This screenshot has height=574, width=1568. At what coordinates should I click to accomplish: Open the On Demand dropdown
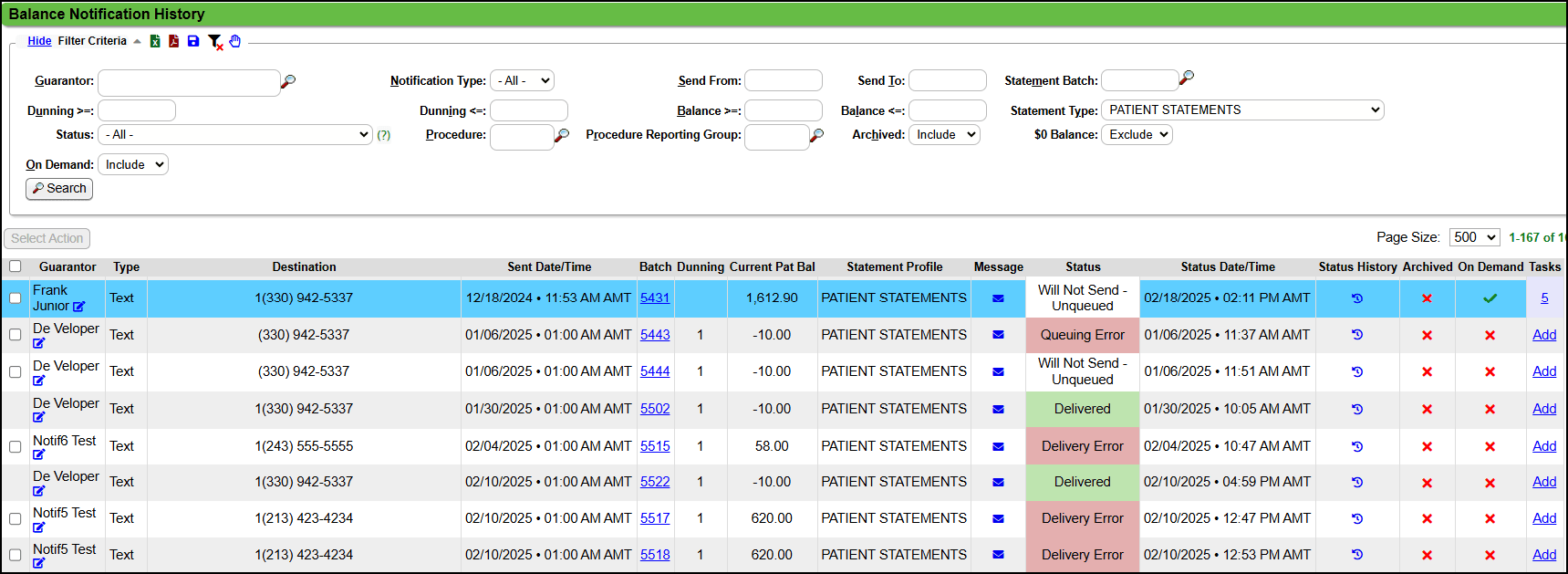tap(133, 164)
